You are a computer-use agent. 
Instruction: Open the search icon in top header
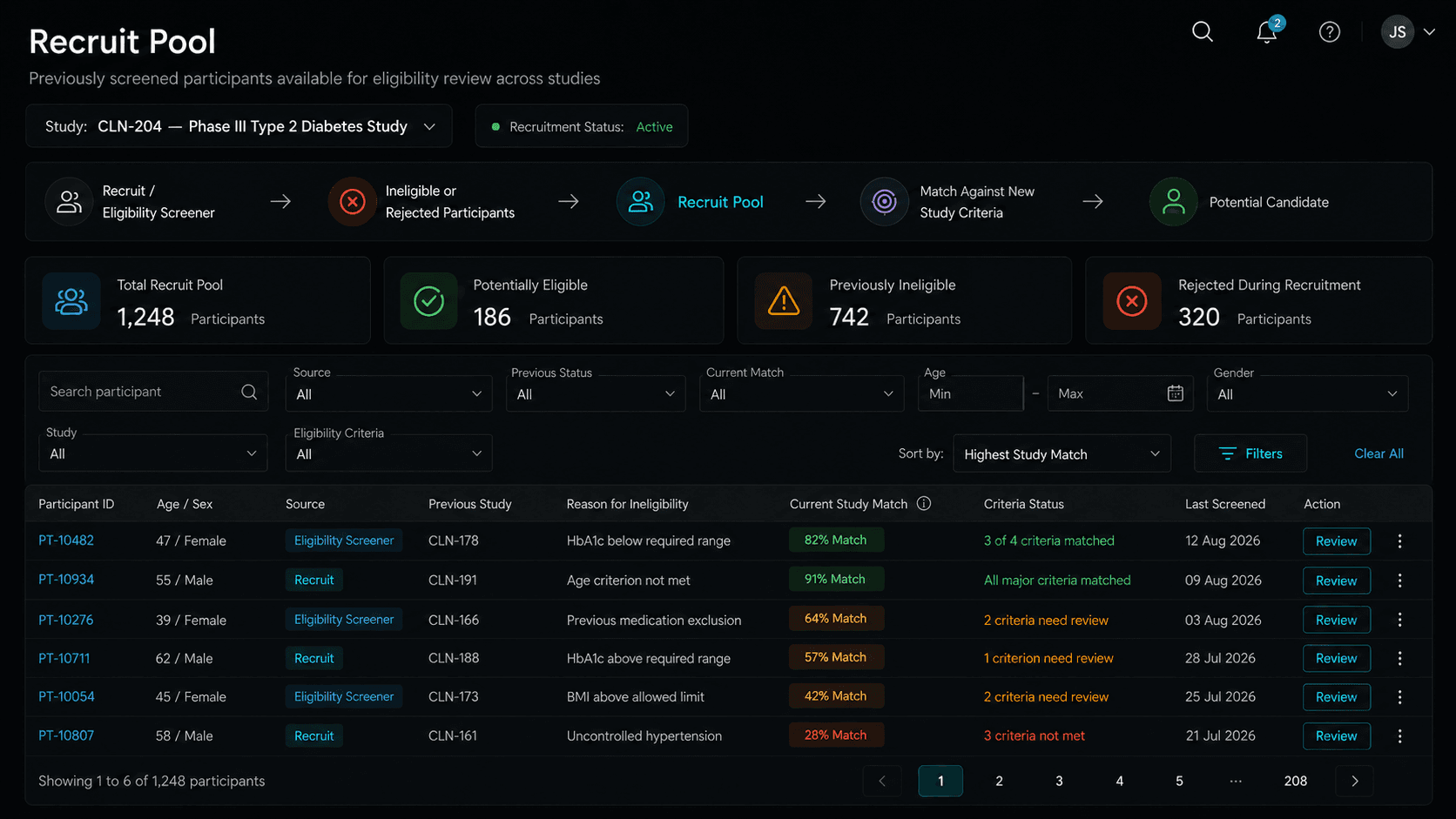coord(1203,32)
